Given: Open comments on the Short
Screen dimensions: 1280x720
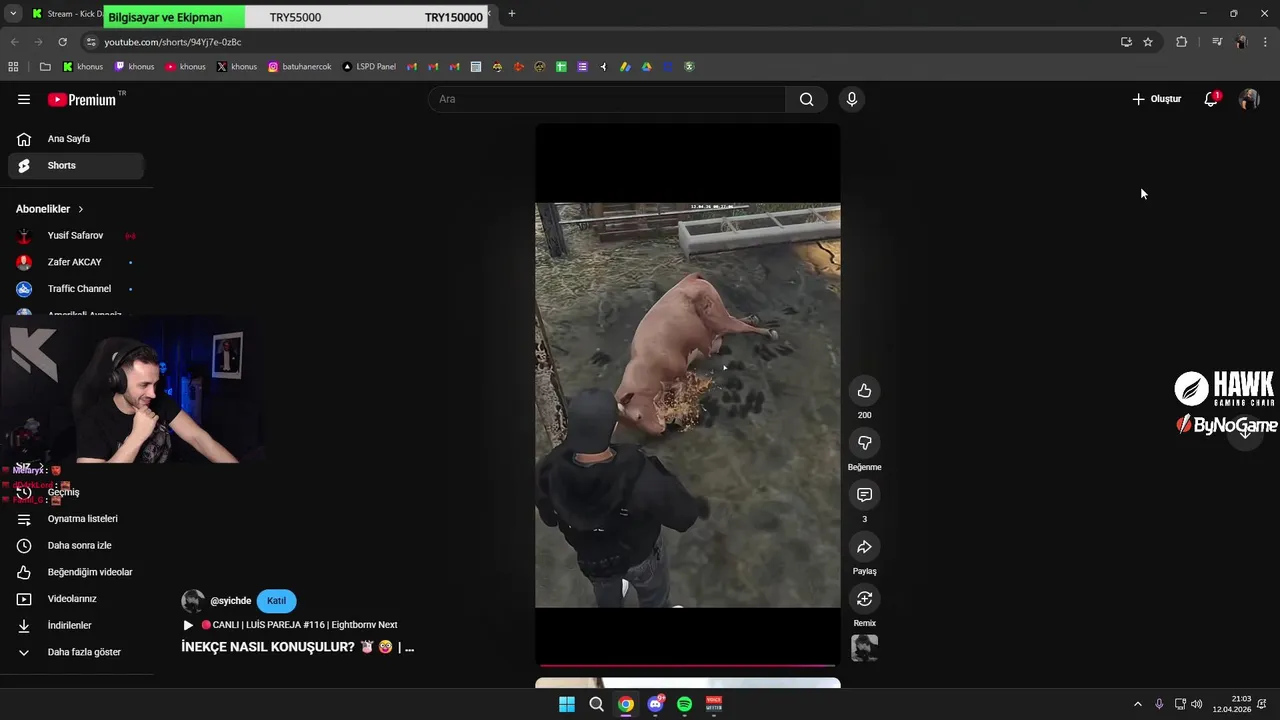Looking at the screenshot, I should coord(864,495).
